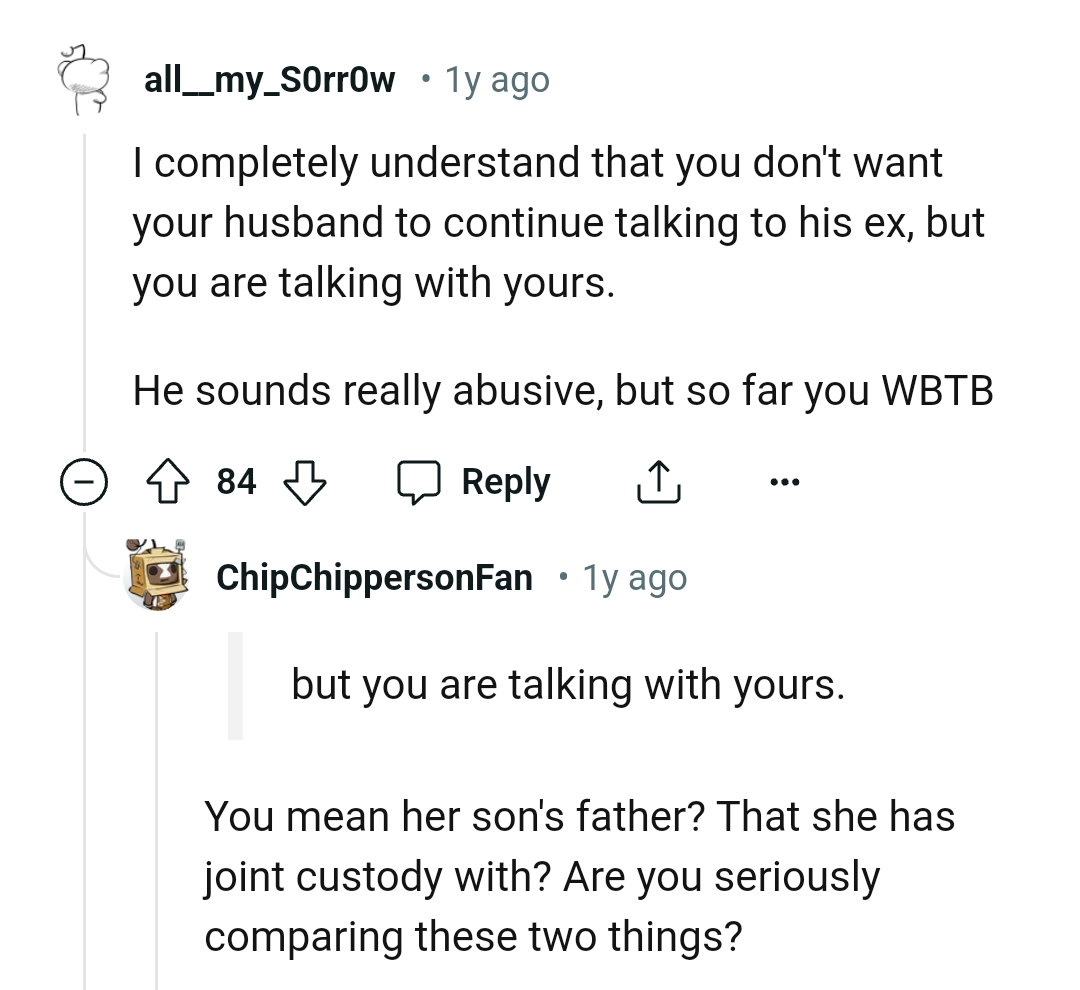The height and width of the screenshot is (990, 1080).
Task: Click the 1y ago timestamp on the reply
Action: pos(635,577)
